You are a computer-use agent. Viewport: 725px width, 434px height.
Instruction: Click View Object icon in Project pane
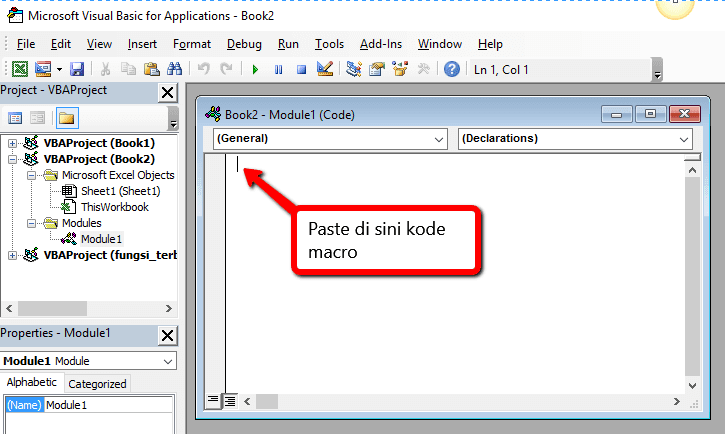tap(37, 118)
